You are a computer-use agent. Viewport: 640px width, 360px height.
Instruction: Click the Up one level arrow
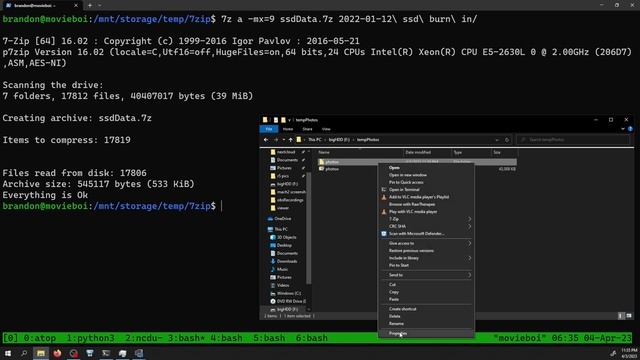[291, 140]
